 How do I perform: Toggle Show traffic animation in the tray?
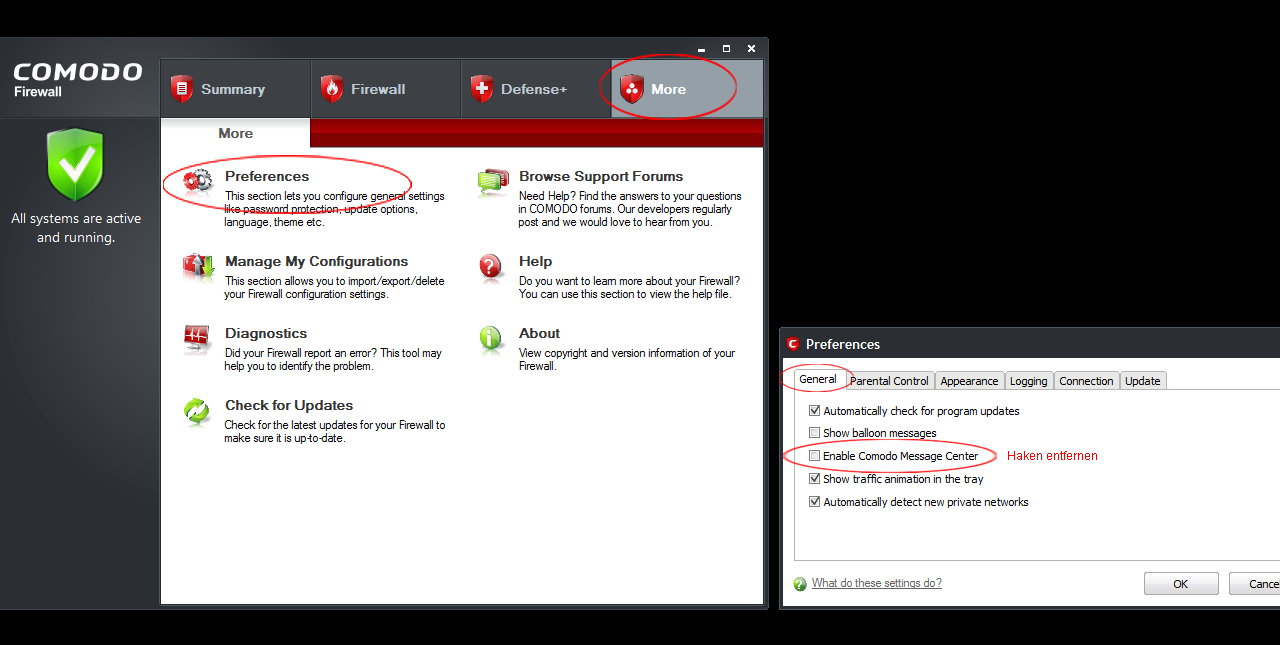point(814,479)
